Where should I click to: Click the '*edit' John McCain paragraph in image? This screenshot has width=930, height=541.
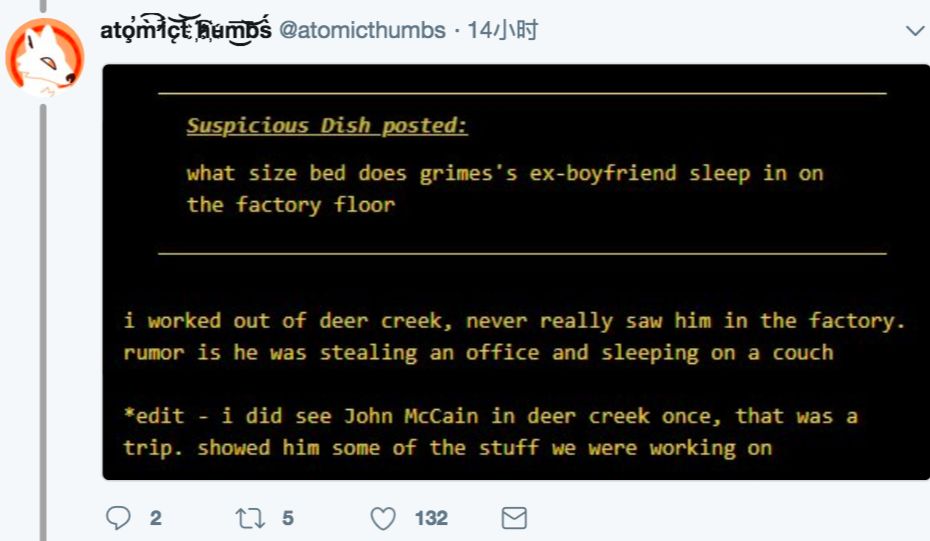pyautogui.click(x=490, y=431)
